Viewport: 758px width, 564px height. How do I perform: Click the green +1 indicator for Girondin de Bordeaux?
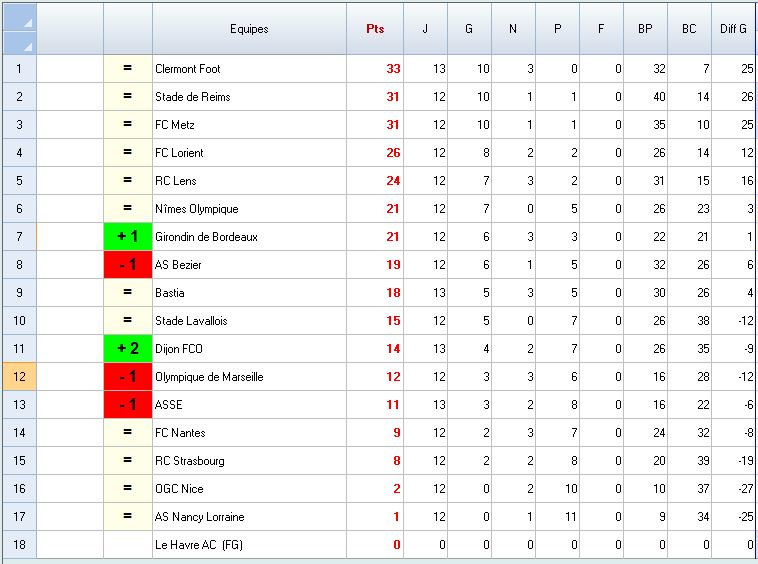tap(128, 237)
